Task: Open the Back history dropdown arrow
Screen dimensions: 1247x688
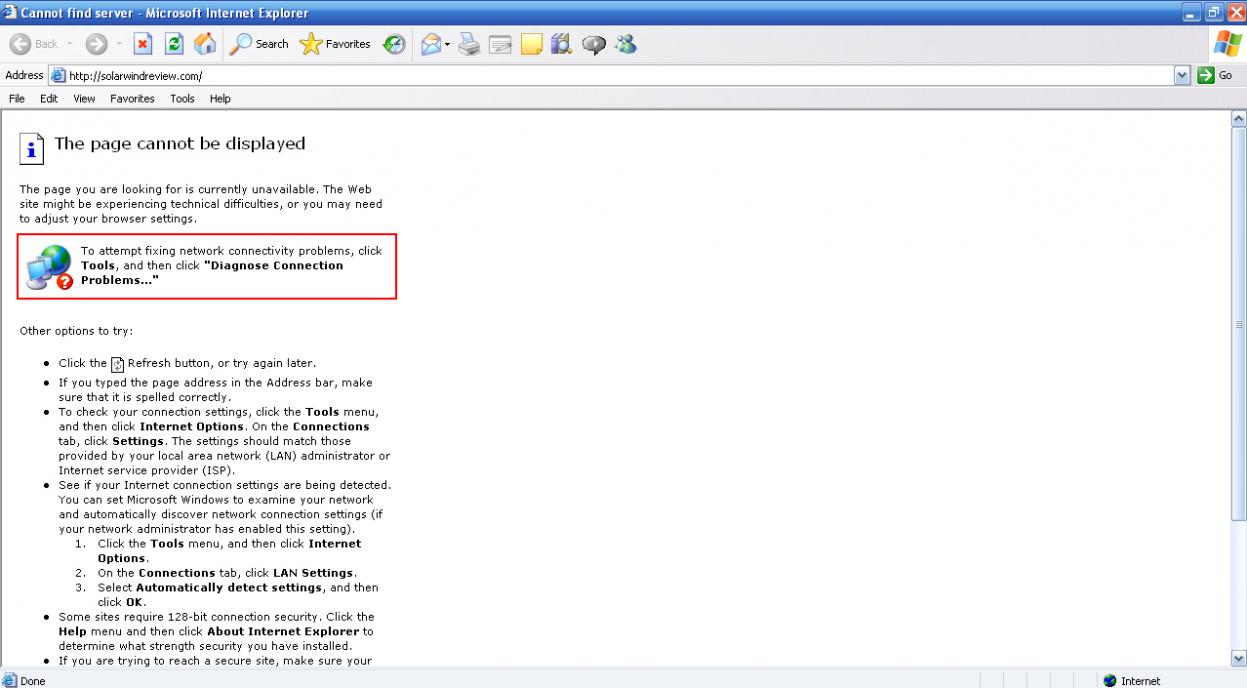Action: (x=69, y=44)
